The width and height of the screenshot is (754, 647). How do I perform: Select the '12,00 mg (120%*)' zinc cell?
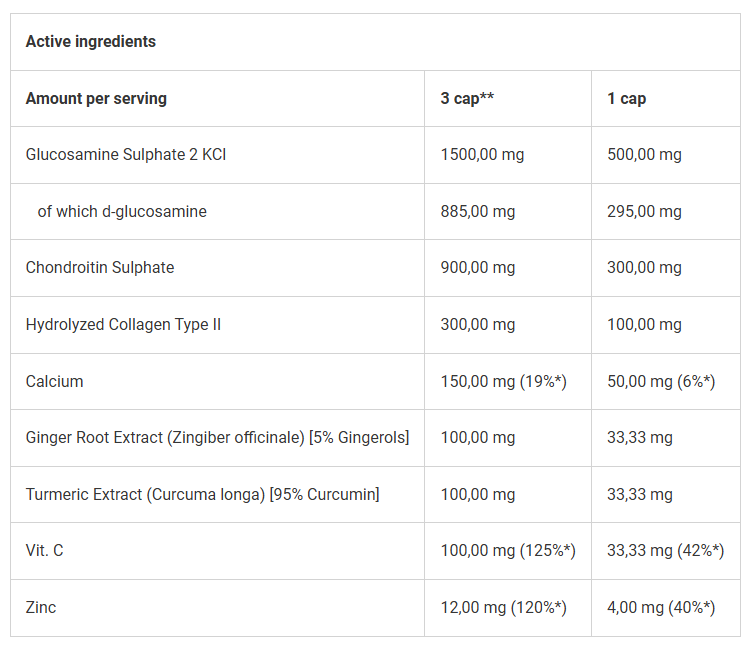point(504,607)
